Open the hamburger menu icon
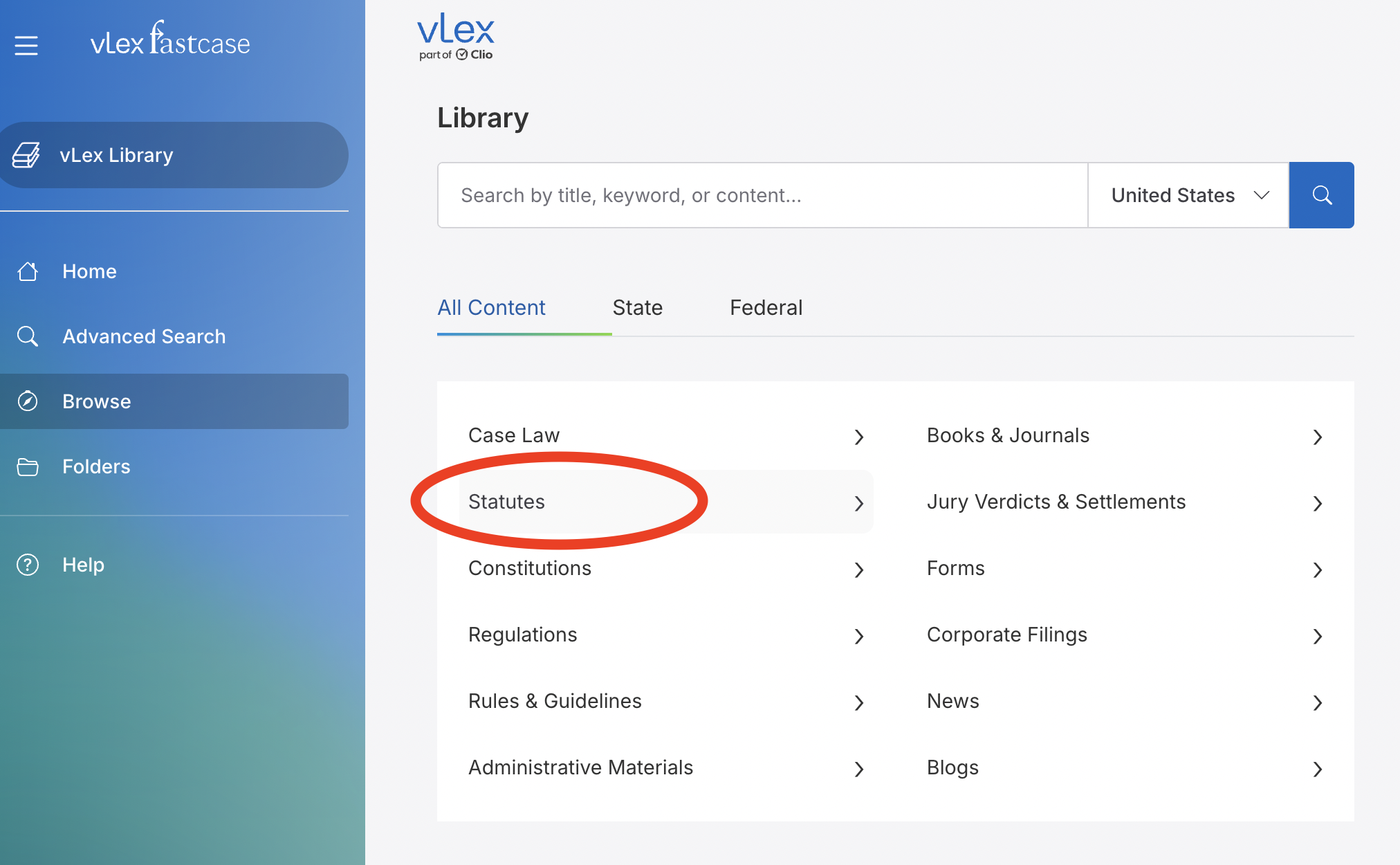1400x865 pixels. [26, 46]
